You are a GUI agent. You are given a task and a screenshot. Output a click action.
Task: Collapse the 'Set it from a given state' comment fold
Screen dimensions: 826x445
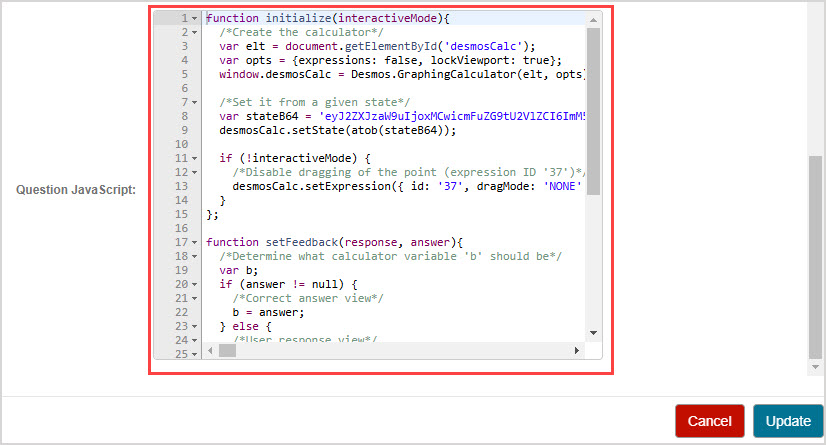[x=194, y=102]
